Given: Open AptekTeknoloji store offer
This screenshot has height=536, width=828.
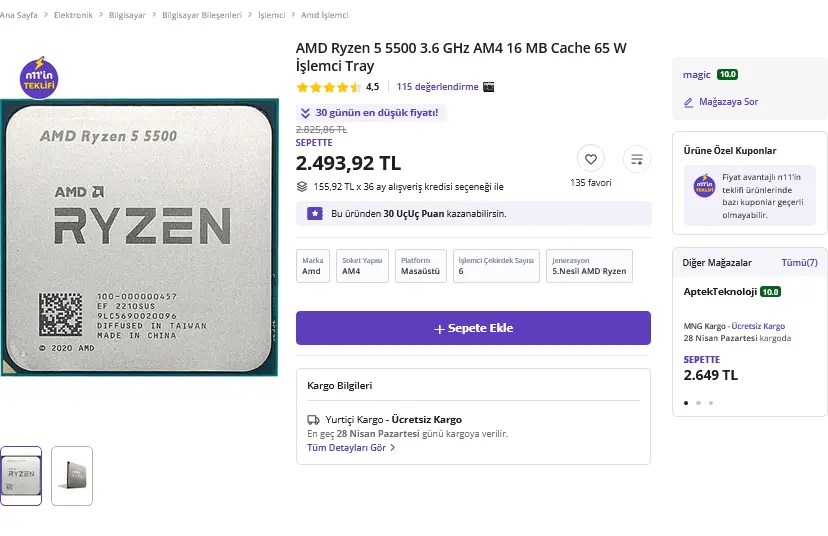Looking at the screenshot, I should [720, 291].
